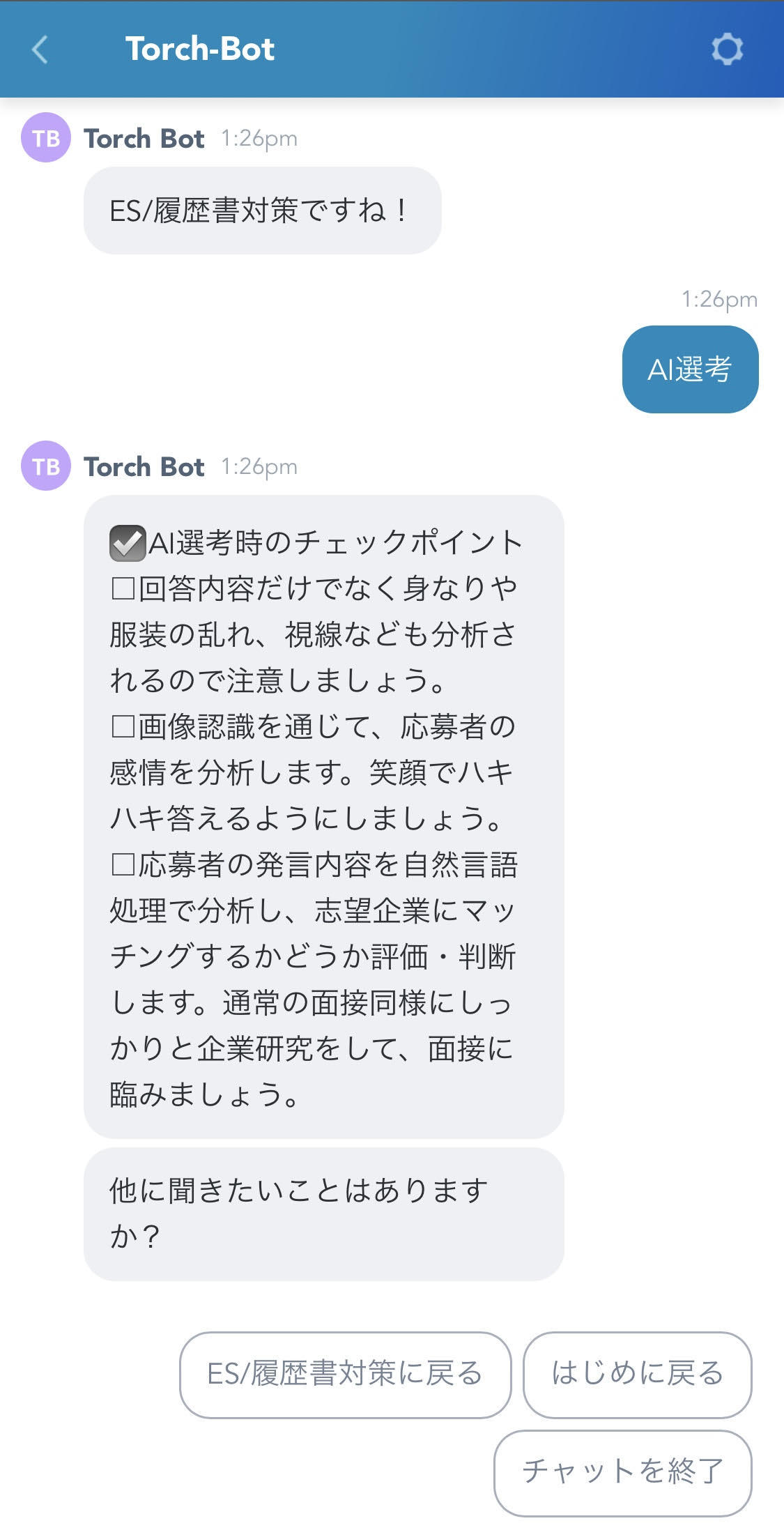Tap the back arrow in header

[40, 49]
